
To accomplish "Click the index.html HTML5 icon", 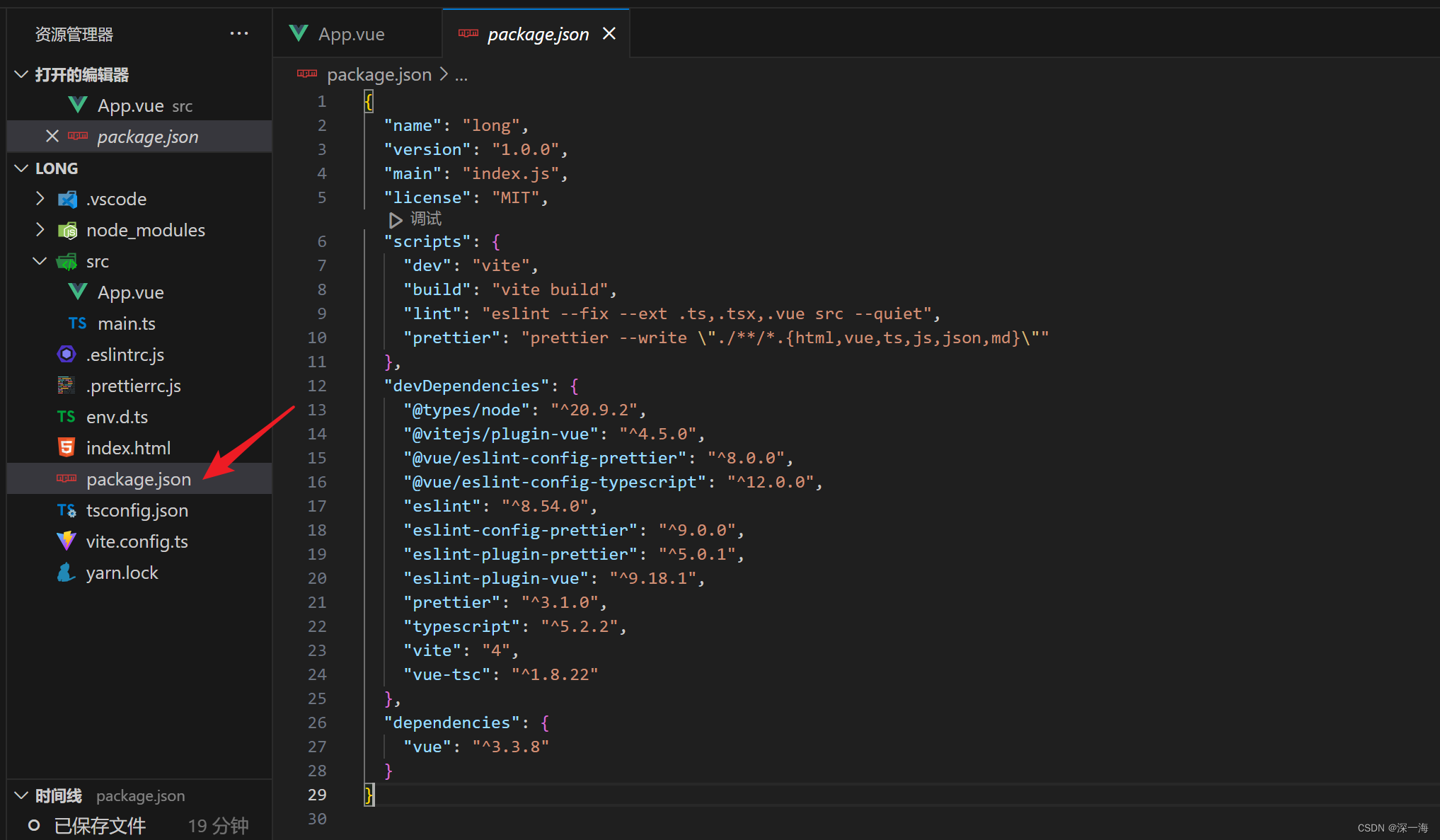I will click(67, 448).
